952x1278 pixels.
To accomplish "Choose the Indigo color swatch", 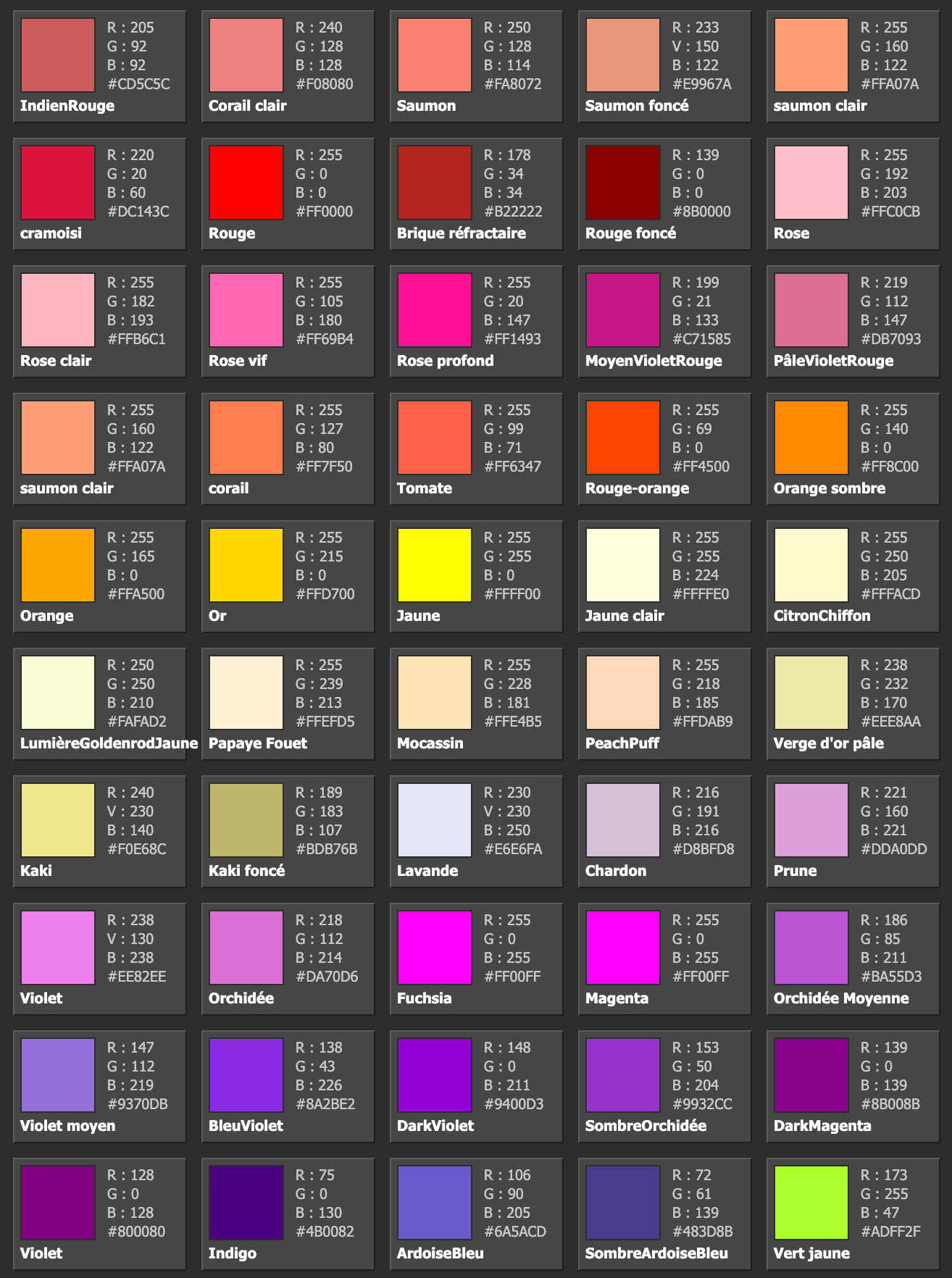I will (246, 1203).
